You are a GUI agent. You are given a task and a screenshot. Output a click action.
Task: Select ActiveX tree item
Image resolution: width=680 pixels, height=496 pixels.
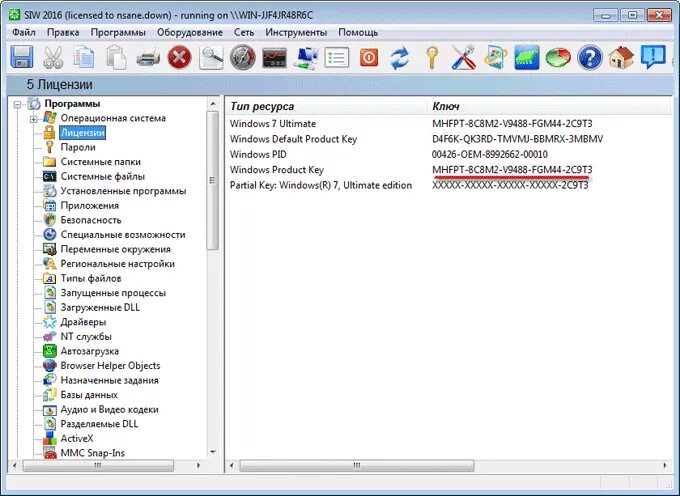point(77,438)
